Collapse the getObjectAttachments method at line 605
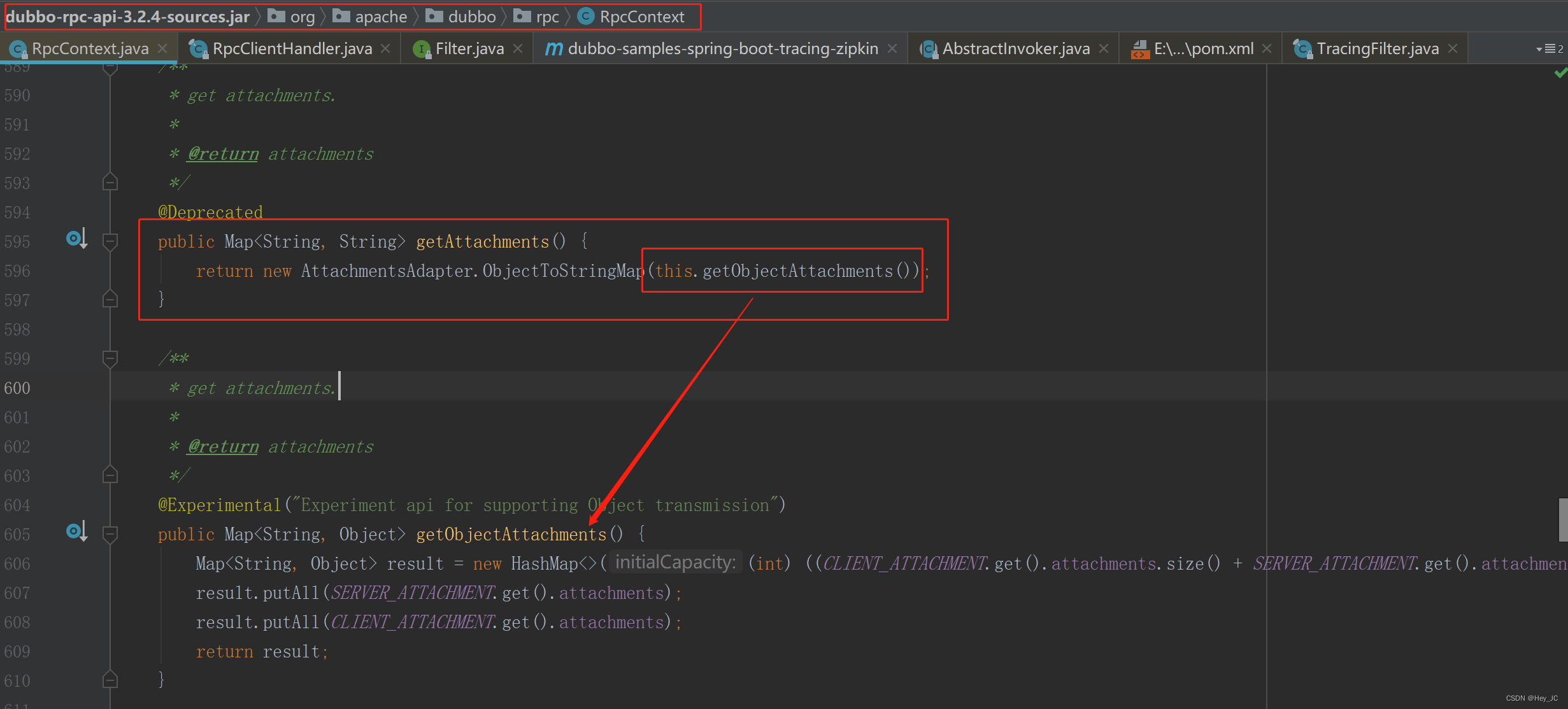This screenshot has height=709, width=1568. 110,534
